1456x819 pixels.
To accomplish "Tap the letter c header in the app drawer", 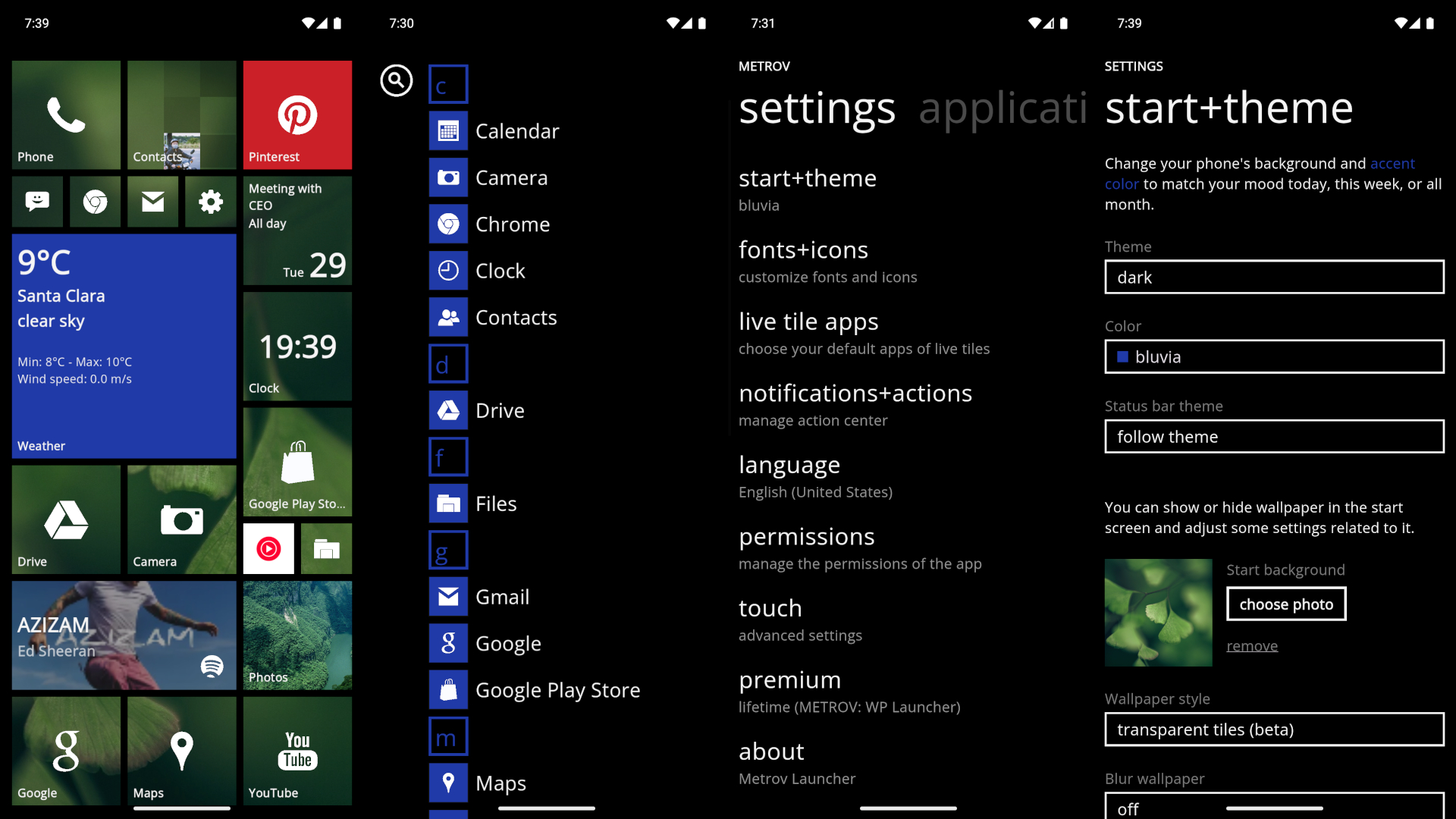I will [448, 83].
